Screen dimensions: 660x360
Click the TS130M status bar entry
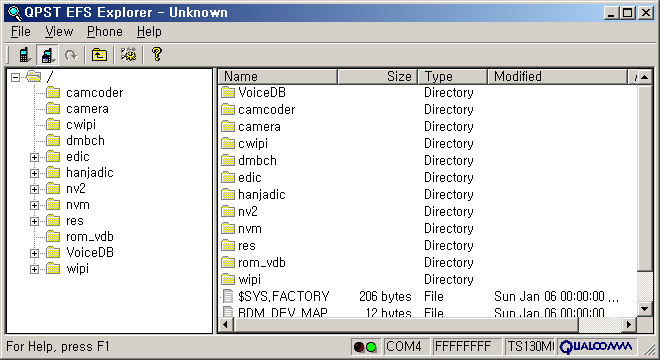click(x=530, y=347)
